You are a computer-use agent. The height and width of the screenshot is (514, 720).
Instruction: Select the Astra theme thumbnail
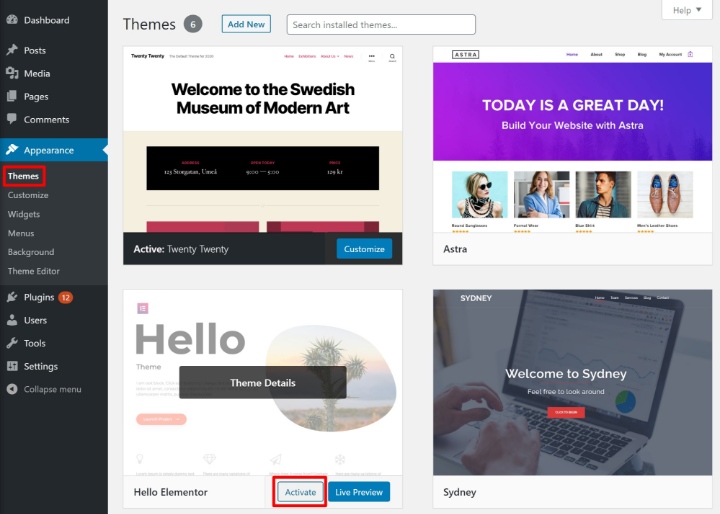pos(573,139)
